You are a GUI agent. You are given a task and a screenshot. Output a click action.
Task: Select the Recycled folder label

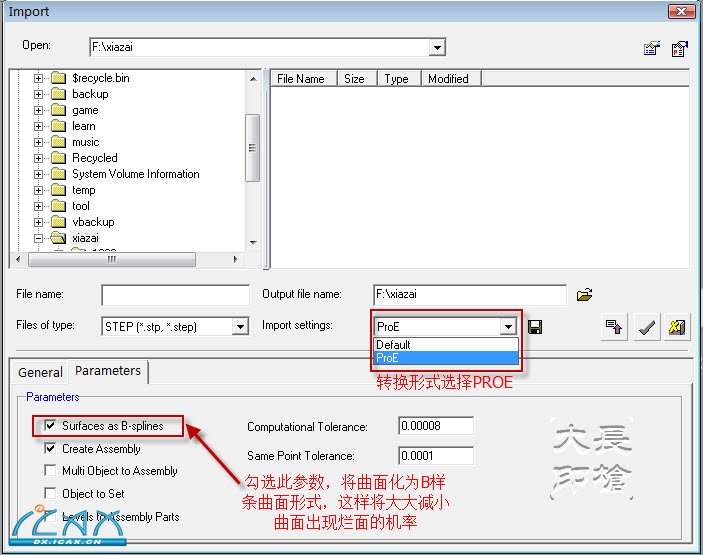[95, 158]
